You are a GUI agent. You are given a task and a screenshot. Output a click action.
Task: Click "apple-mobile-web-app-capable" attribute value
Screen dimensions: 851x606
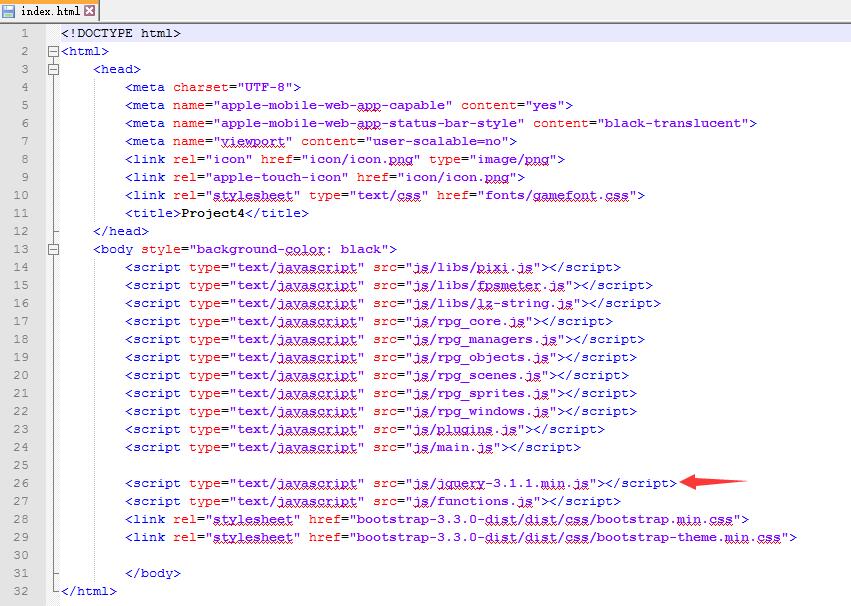tap(333, 105)
